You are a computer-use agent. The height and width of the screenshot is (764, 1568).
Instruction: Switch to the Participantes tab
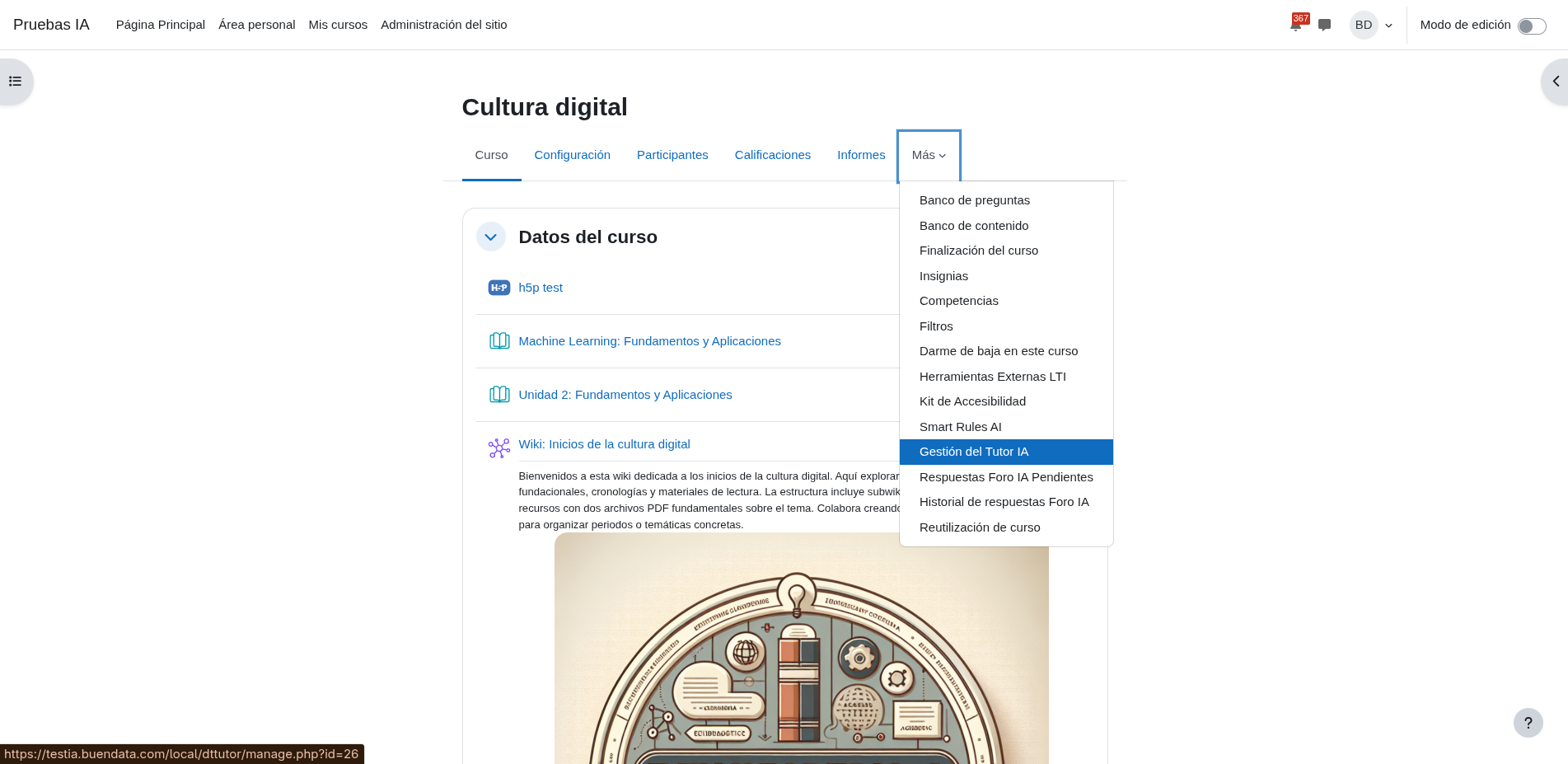click(x=672, y=155)
